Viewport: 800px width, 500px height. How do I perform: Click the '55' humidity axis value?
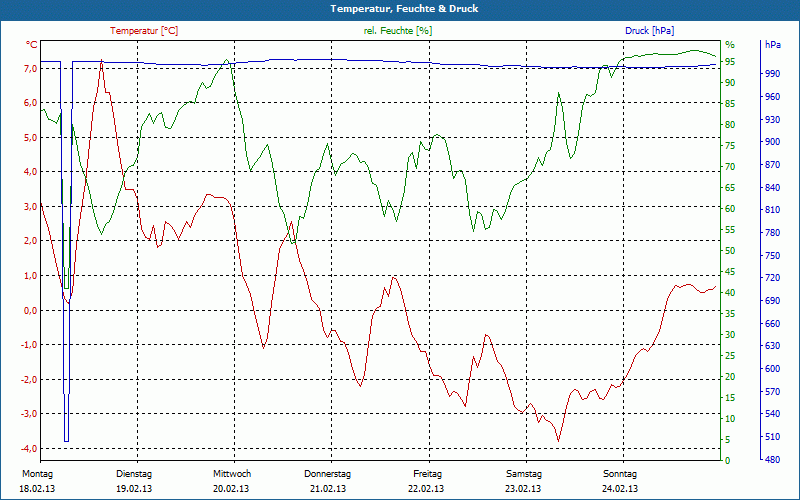730,230
